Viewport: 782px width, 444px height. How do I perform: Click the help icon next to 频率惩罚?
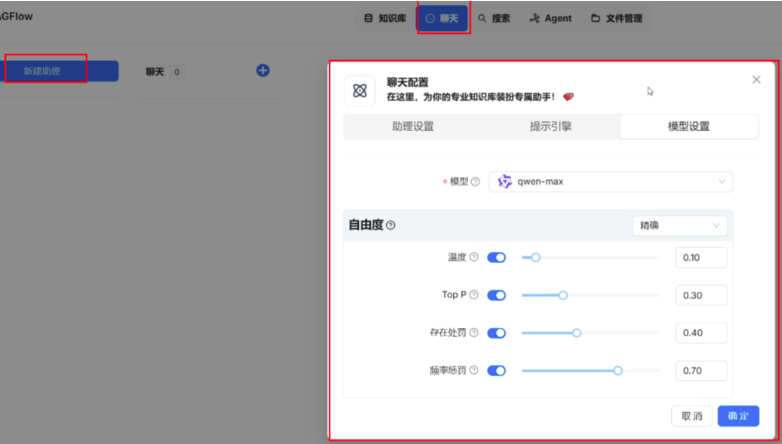coord(474,371)
